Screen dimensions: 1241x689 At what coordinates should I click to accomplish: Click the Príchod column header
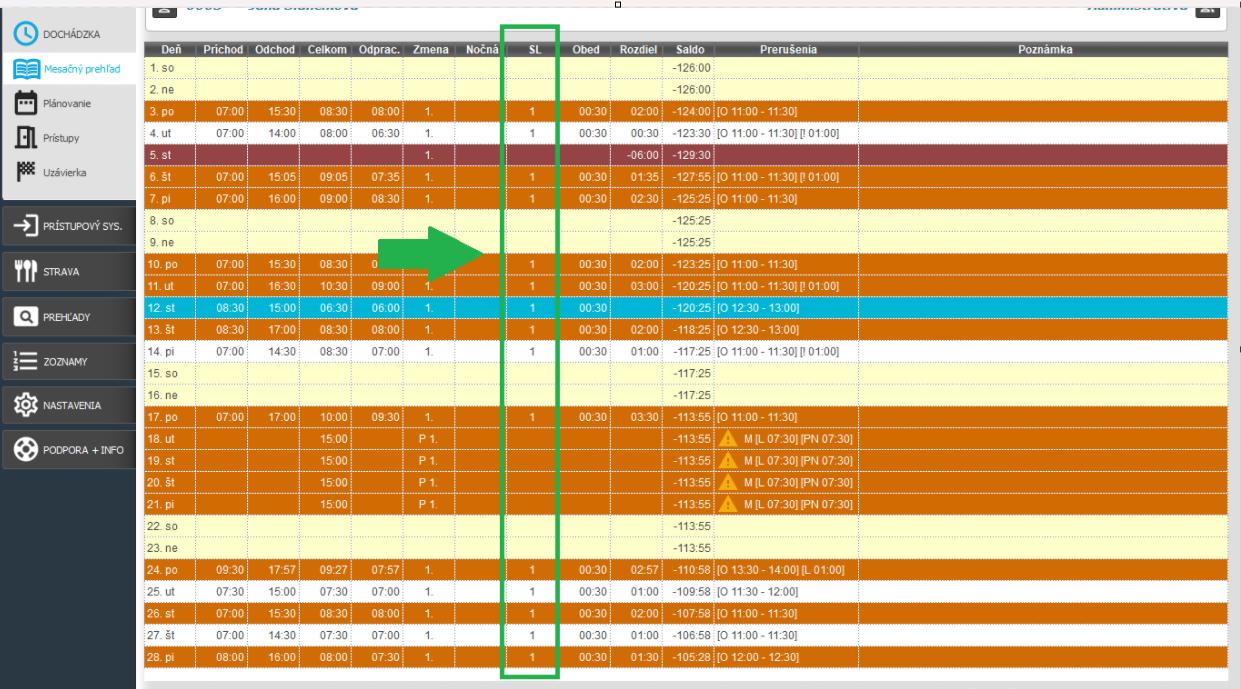click(223, 49)
